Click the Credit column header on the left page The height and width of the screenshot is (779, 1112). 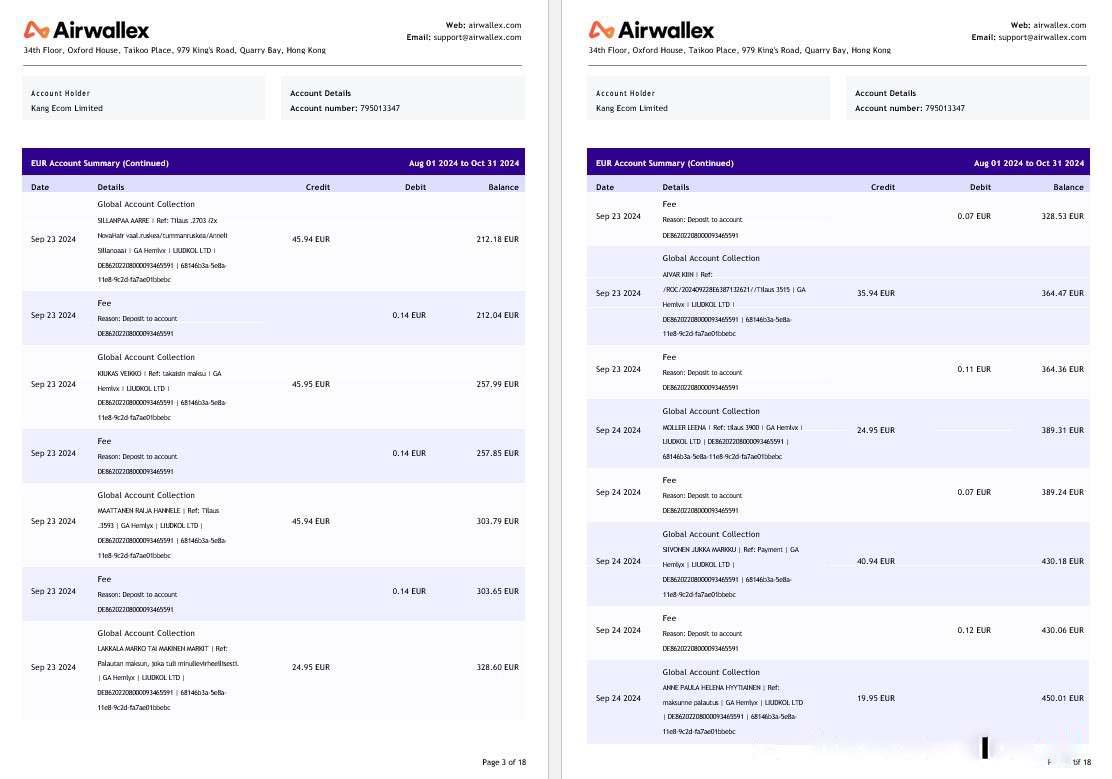(x=318, y=187)
